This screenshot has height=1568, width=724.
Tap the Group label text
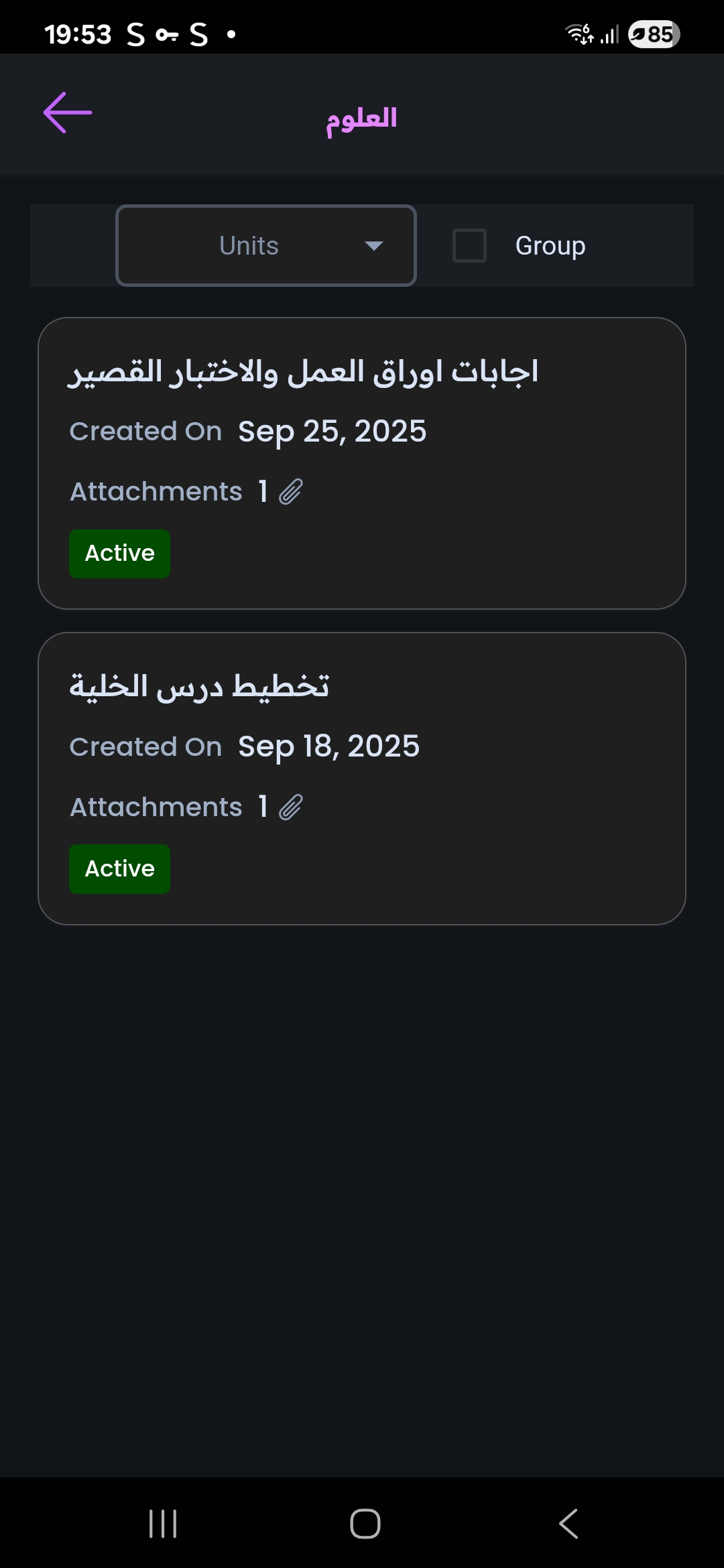[x=550, y=246]
